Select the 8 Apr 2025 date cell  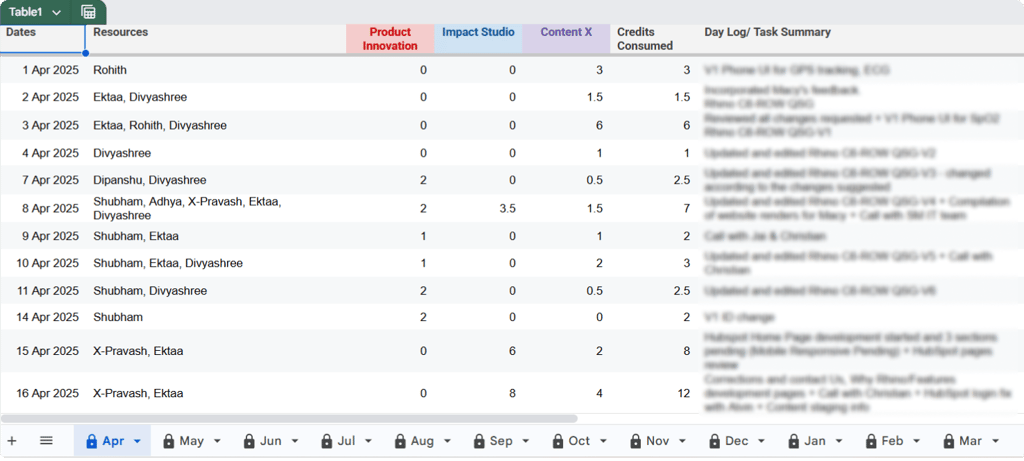tap(42, 209)
